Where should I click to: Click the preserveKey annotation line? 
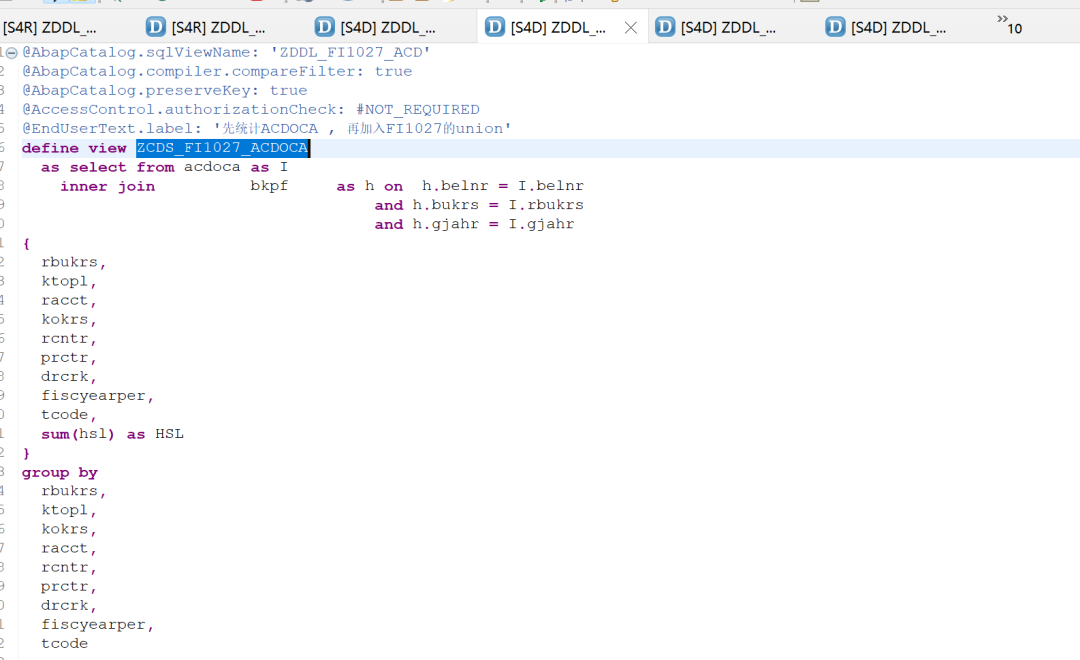(x=165, y=91)
